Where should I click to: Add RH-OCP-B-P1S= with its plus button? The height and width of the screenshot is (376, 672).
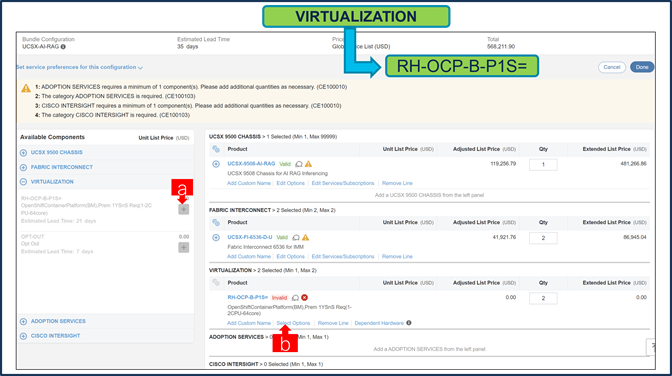coord(183,209)
